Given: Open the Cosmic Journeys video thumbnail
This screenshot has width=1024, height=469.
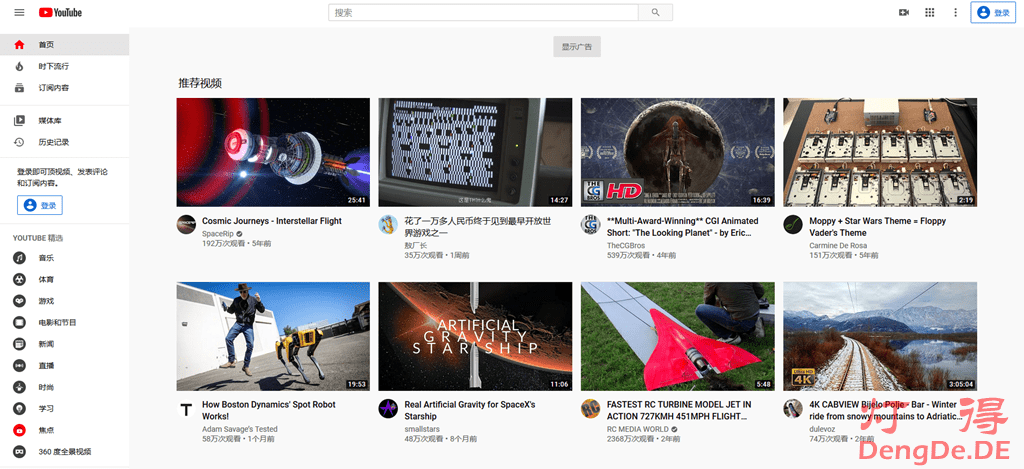Looking at the screenshot, I should pyautogui.click(x=273, y=152).
